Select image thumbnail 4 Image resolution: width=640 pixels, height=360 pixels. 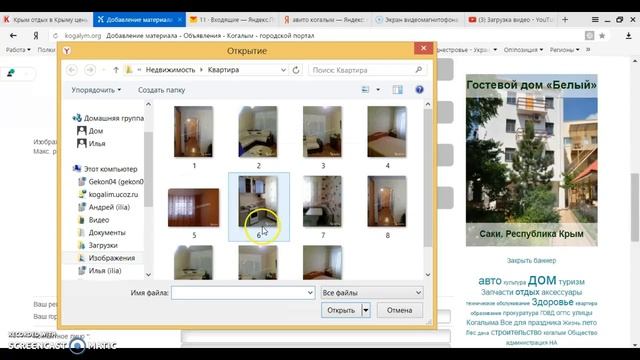click(387, 131)
